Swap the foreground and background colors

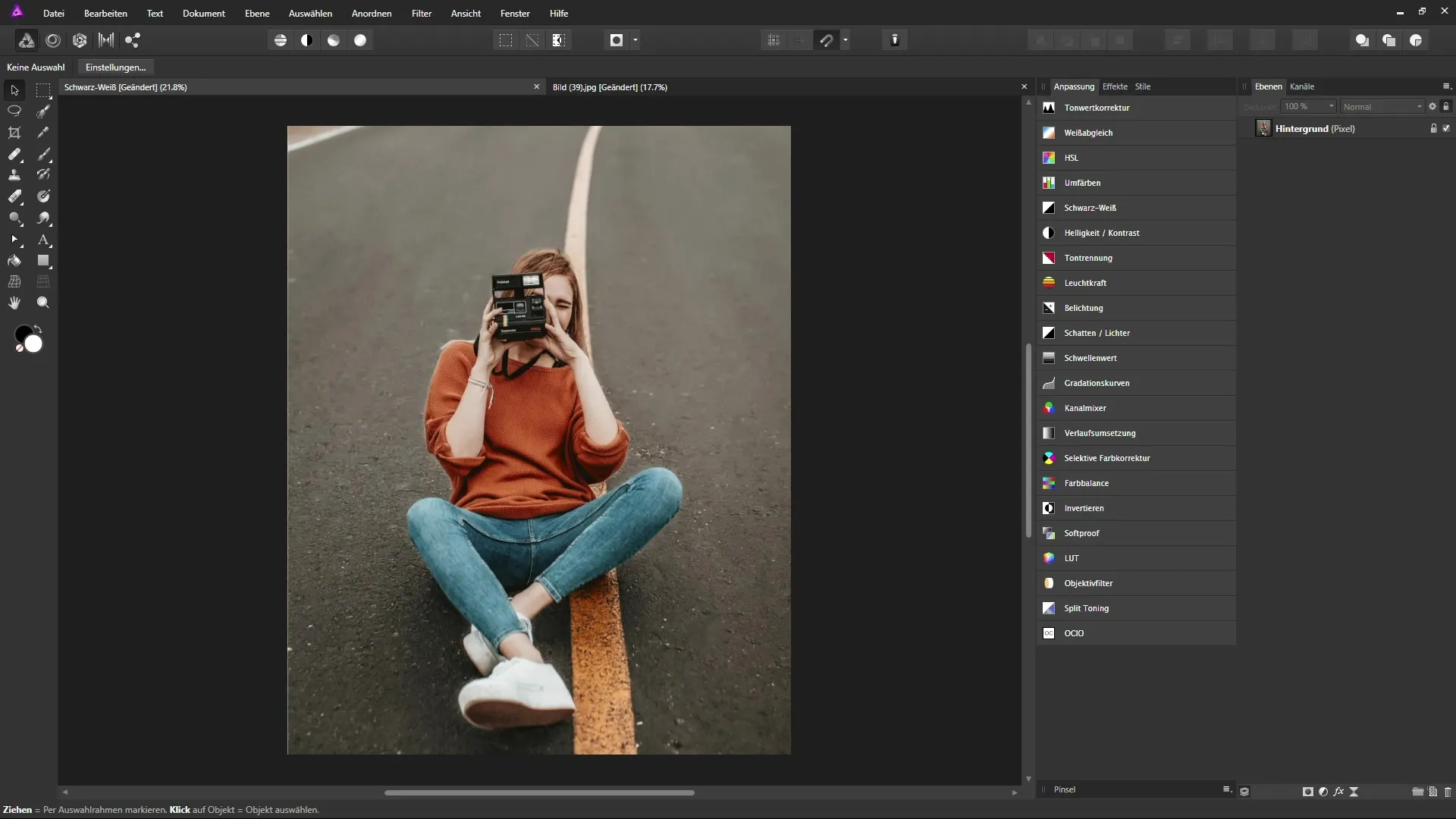click(38, 329)
